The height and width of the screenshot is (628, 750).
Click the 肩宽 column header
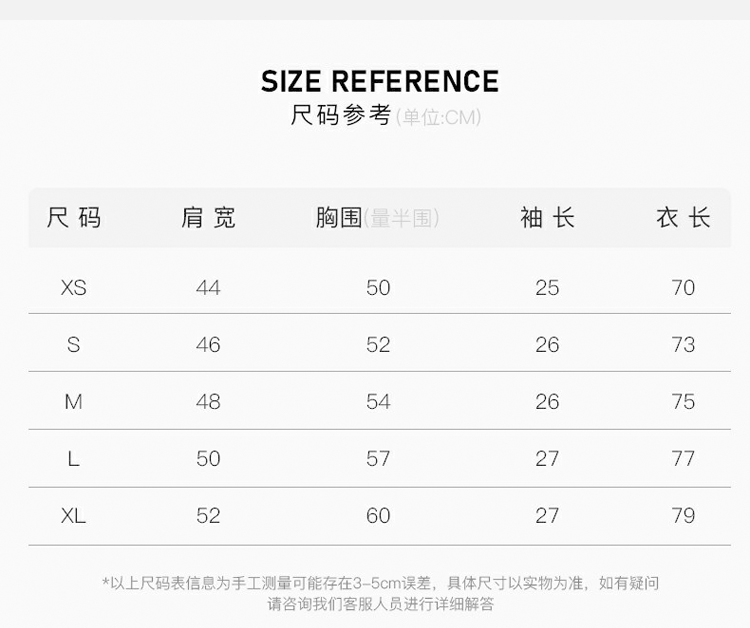(208, 217)
